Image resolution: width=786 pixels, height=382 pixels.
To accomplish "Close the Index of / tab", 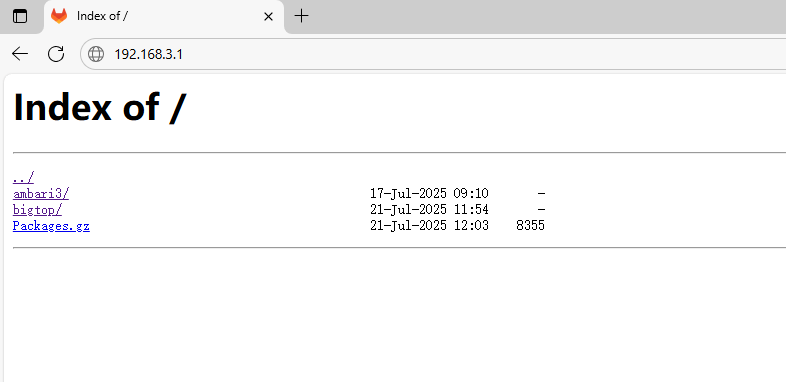I will (x=268, y=17).
